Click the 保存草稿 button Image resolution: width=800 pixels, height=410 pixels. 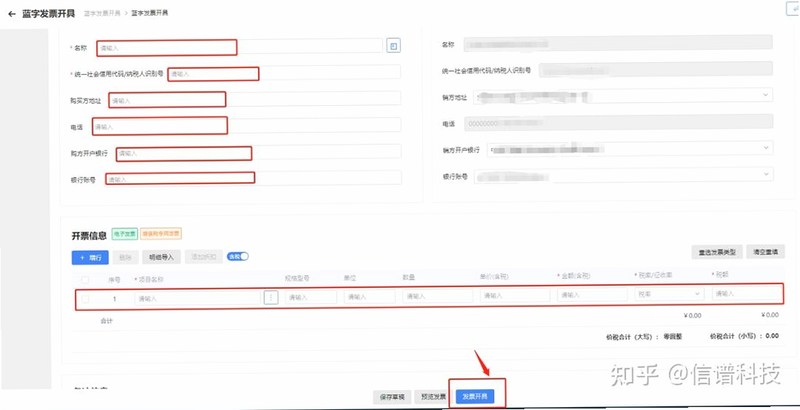pyautogui.click(x=392, y=397)
